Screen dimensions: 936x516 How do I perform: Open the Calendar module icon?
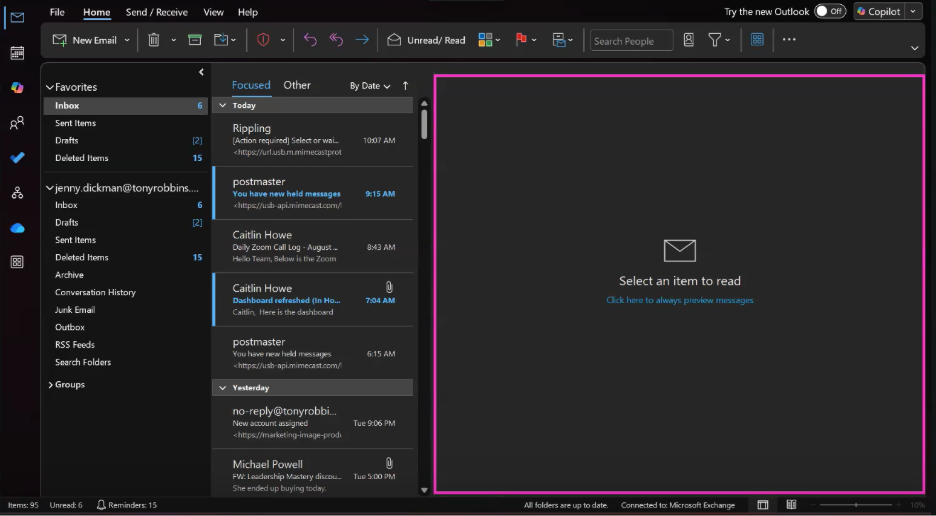[x=17, y=53]
